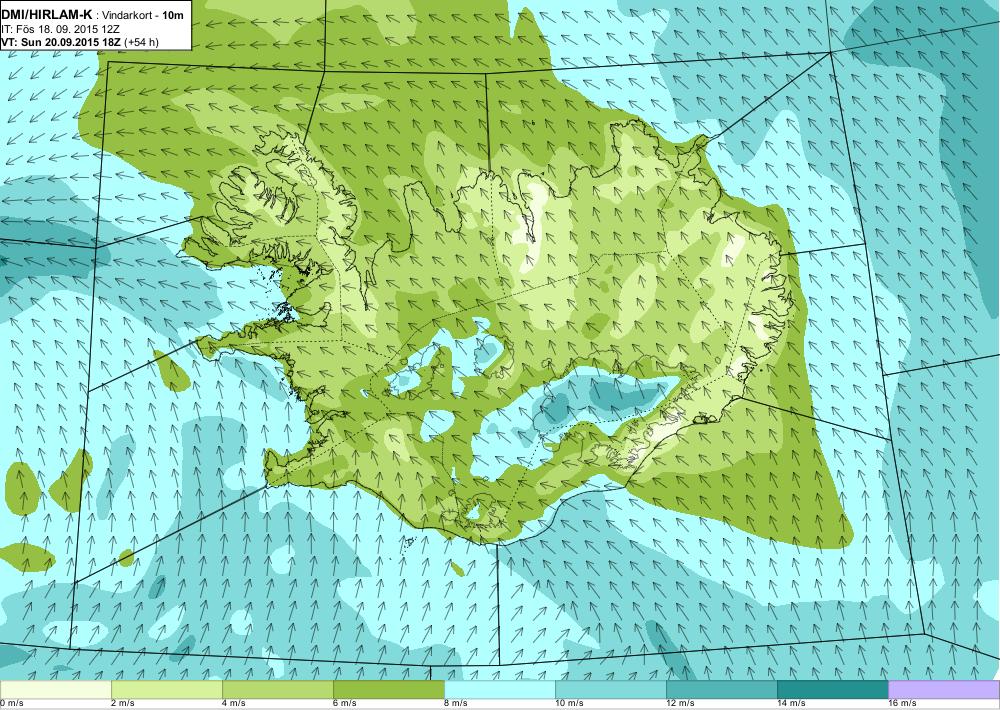Click the '6 m/s' legend label
Viewport: 1000px width, 710px height.
345,704
